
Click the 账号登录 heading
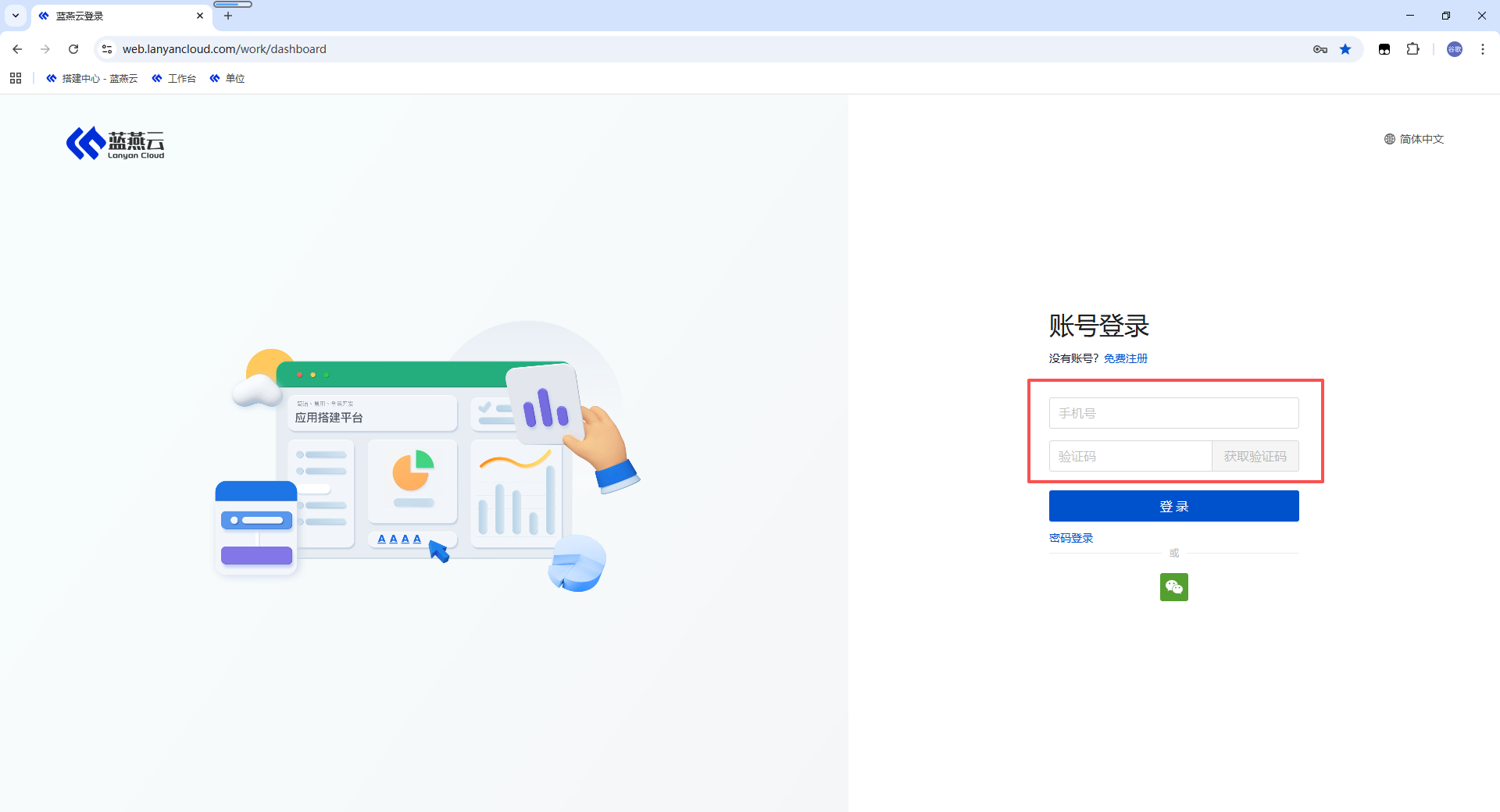[1099, 326]
